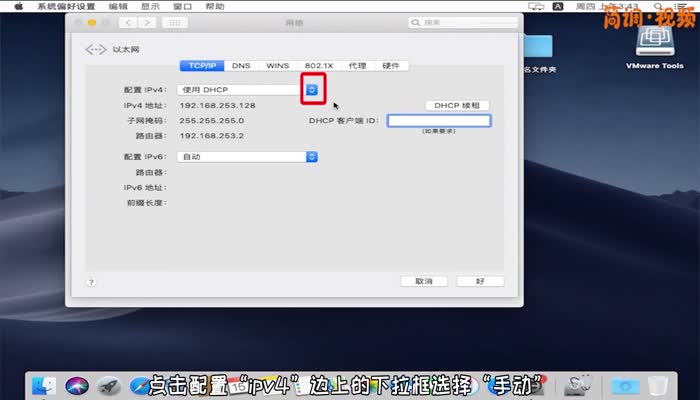This screenshot has width=700, height=400.
Task: Open the 窗口 (Window) menu
Action: (183, 6)
